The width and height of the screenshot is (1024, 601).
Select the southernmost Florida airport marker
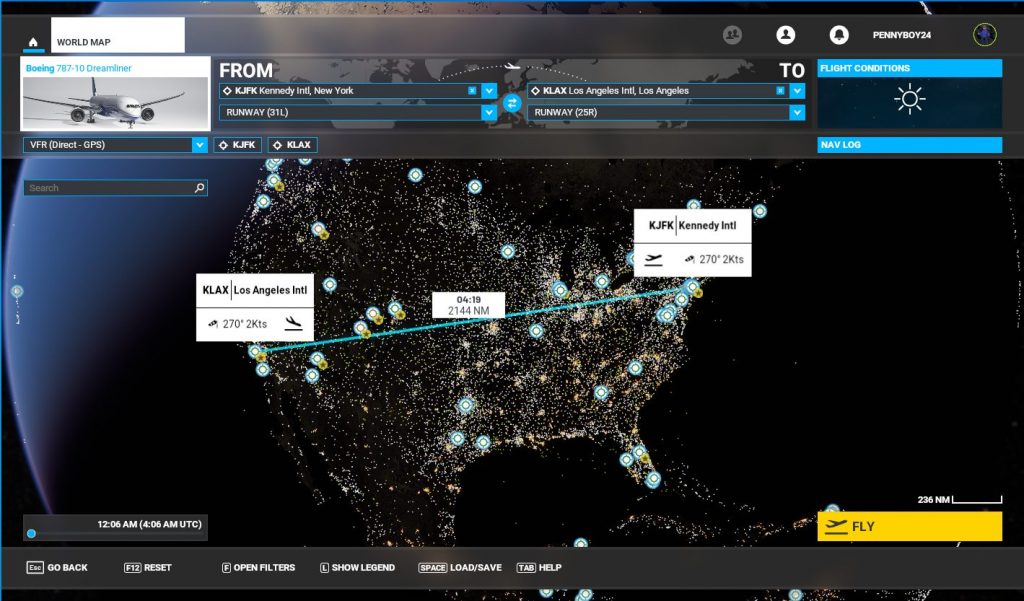click(653, 479)
